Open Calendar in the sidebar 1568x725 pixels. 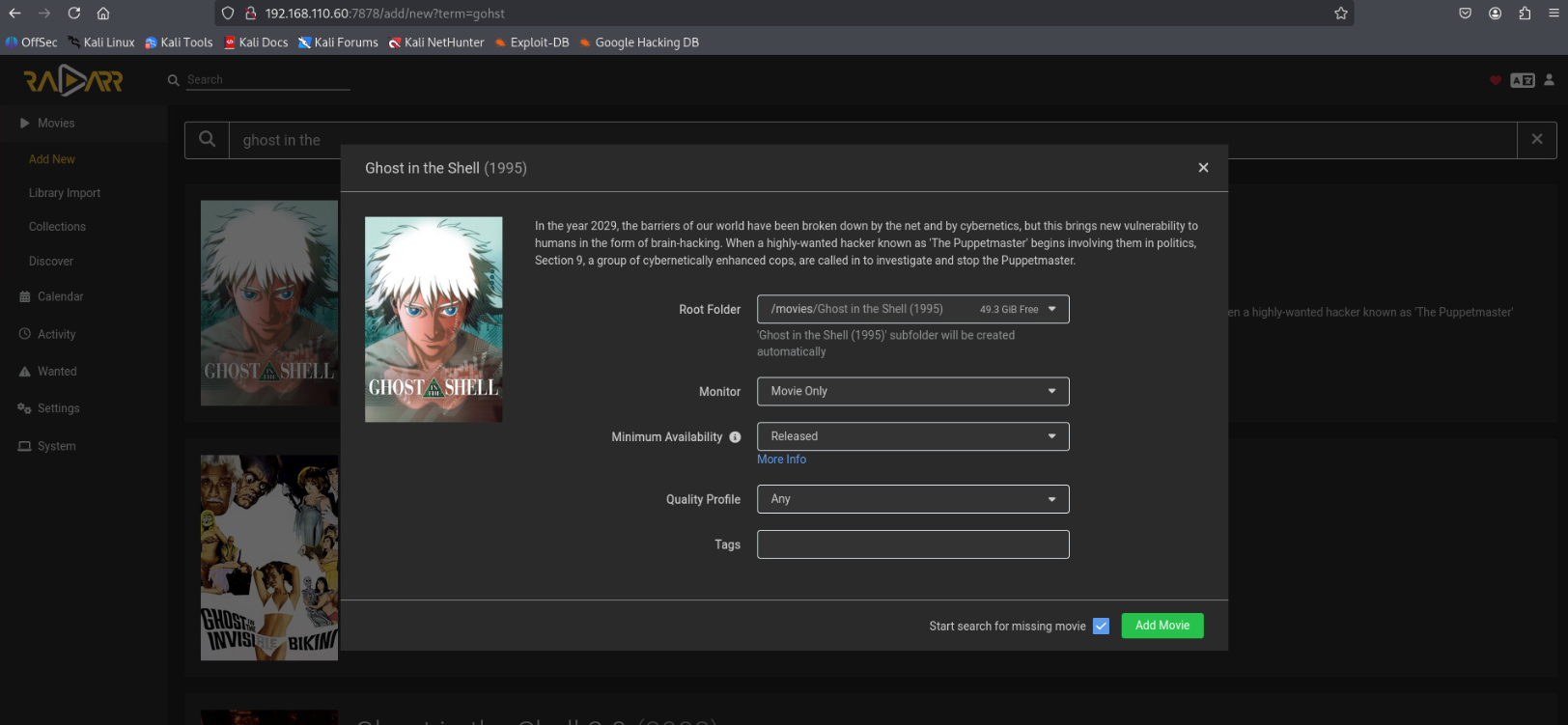(x=60, y=296)
